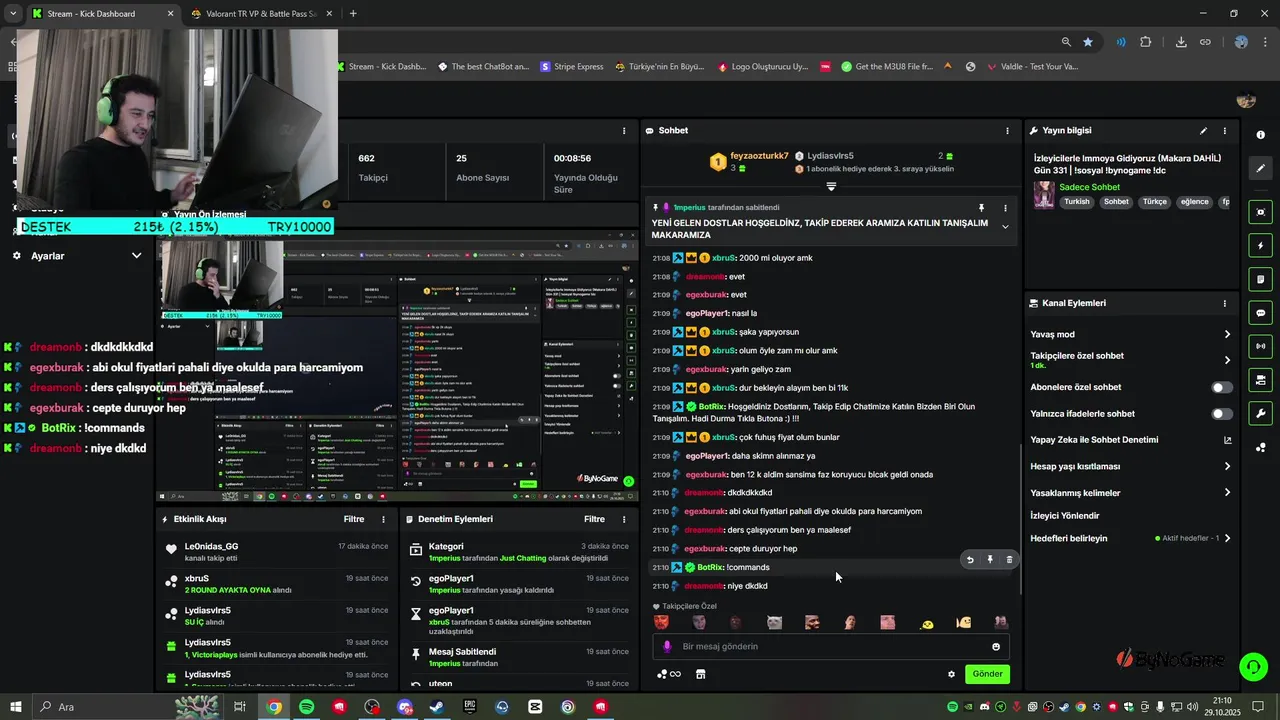
Task: Expand Hesap yaşı kısıtlaması option
Action: click(x=1227, y=466)
